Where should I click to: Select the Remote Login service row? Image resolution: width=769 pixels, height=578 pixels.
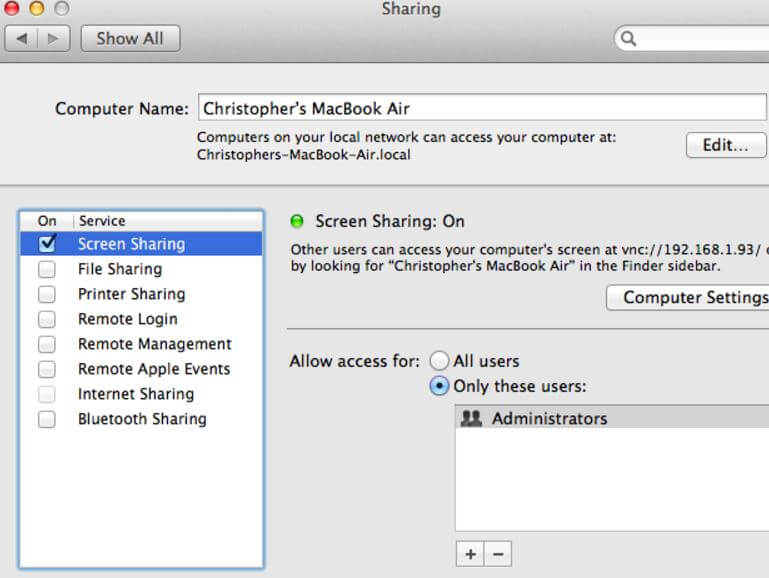tap(141, 319)
